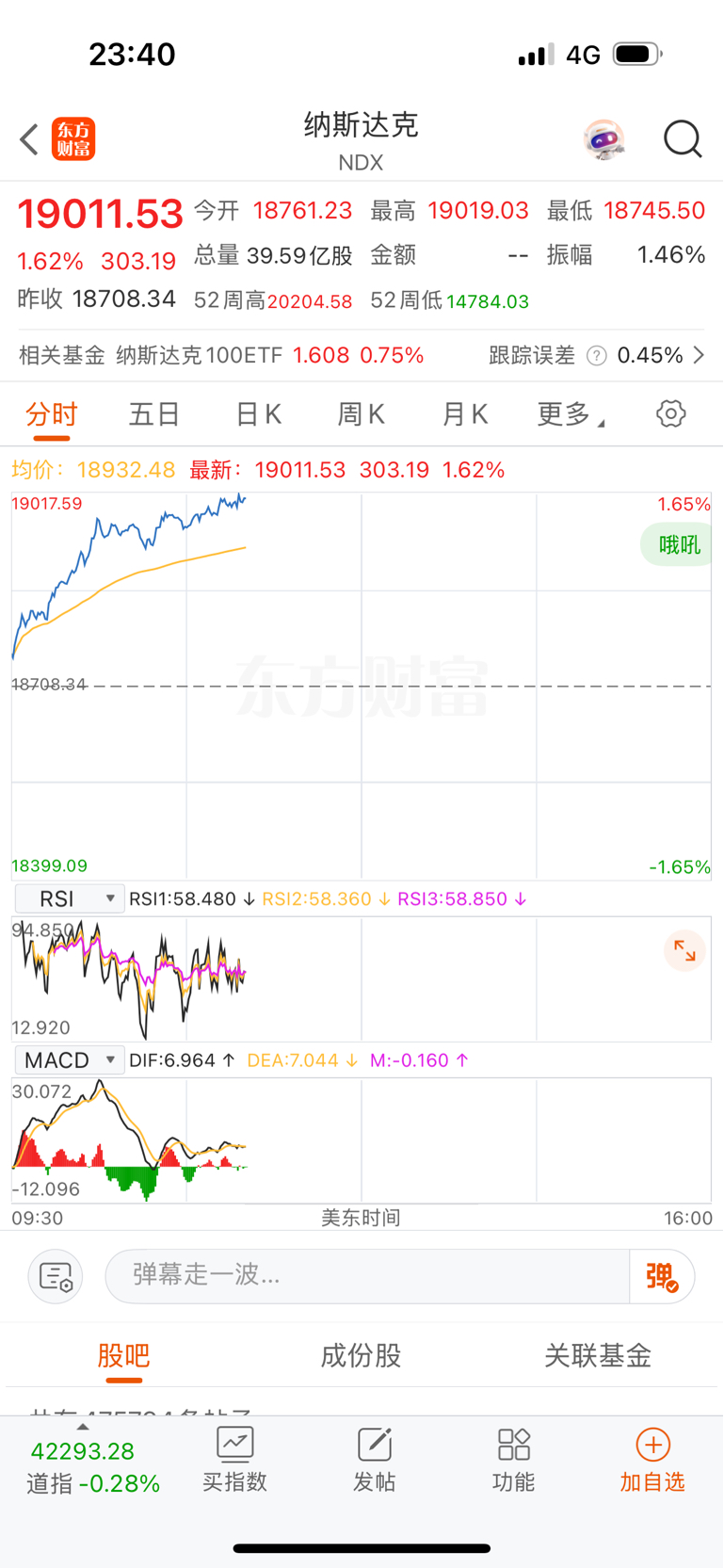Screen dimensions: 724x1568
Task: Switch to the 成份股 tab
Action: [362, 1355]
